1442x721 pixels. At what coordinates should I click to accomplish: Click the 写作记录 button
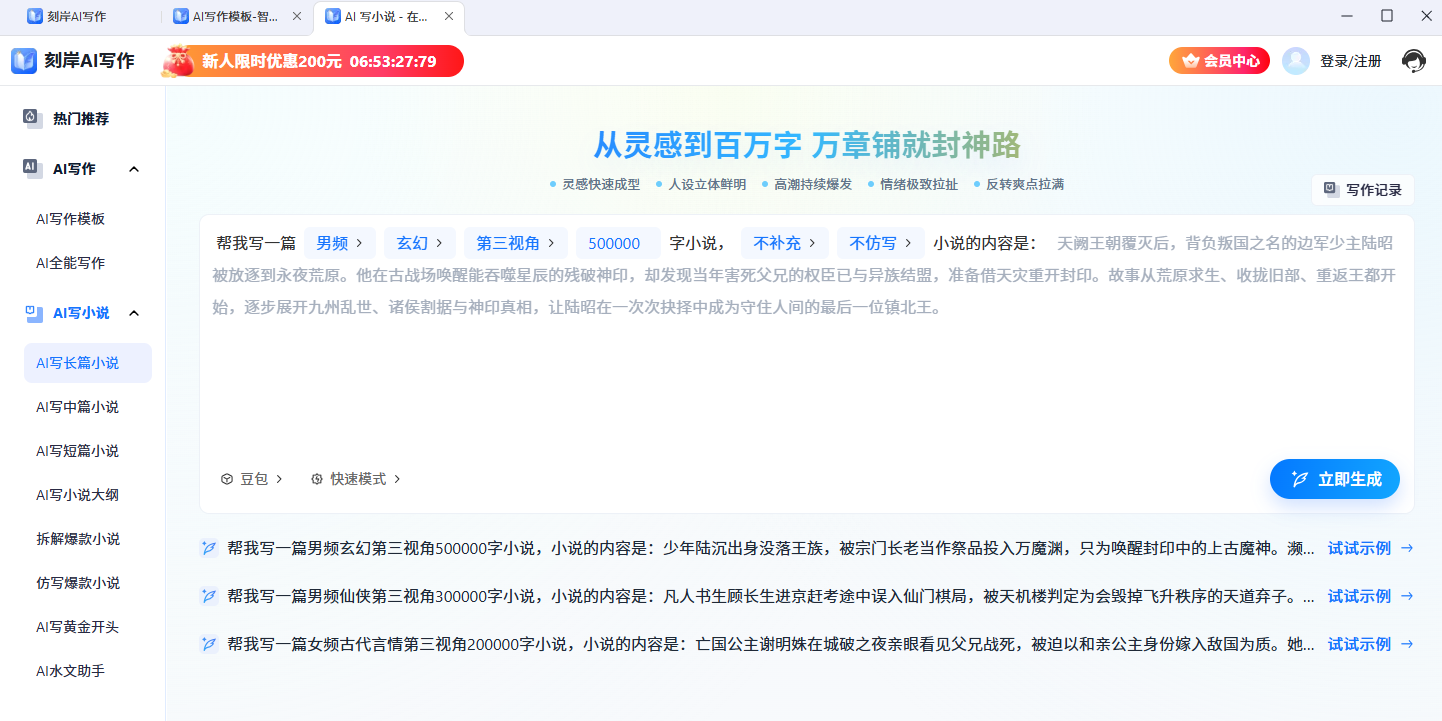pos(1362,189)
